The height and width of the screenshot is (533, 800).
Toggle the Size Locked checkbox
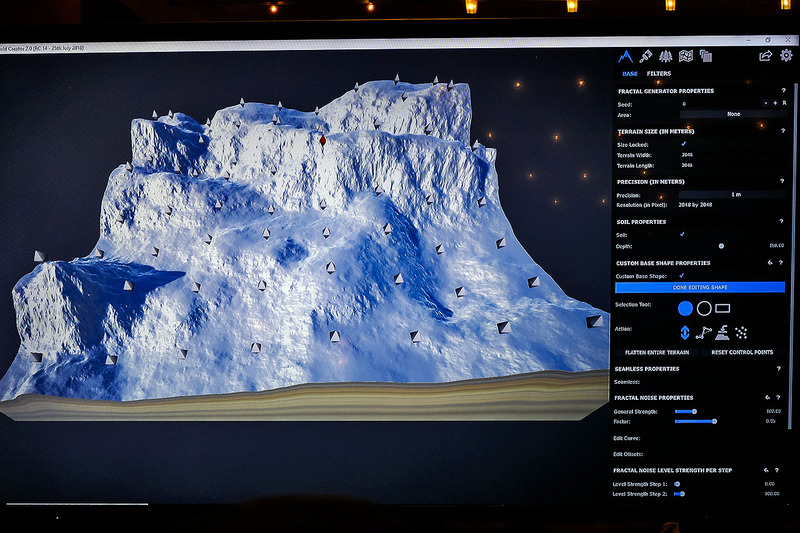click(x=684, y=144)
